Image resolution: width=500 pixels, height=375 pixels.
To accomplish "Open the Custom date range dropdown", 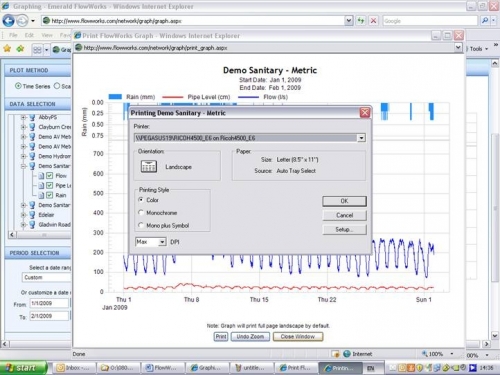I will point(47,277).
